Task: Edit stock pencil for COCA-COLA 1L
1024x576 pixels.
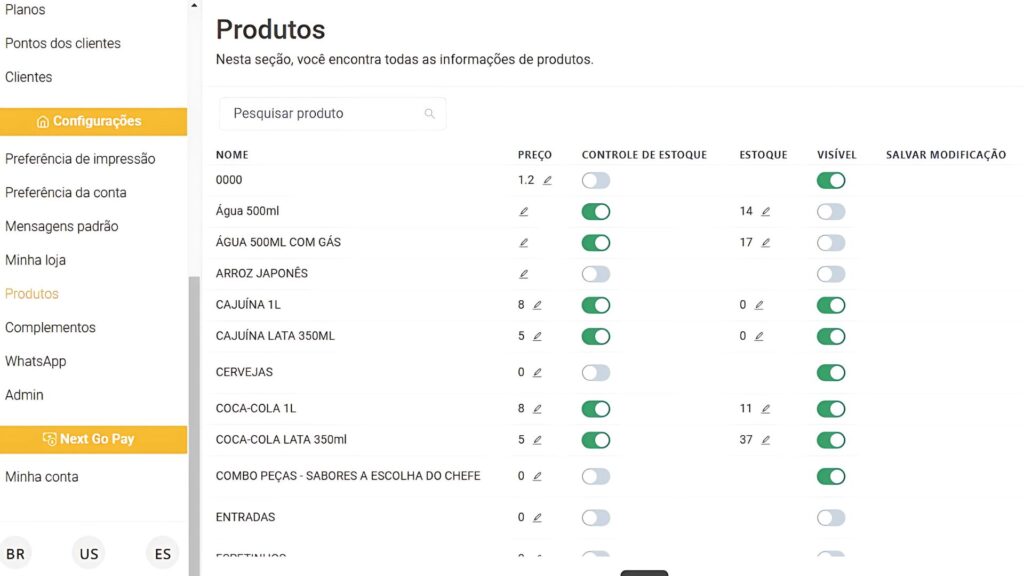Action: [766, 409]
